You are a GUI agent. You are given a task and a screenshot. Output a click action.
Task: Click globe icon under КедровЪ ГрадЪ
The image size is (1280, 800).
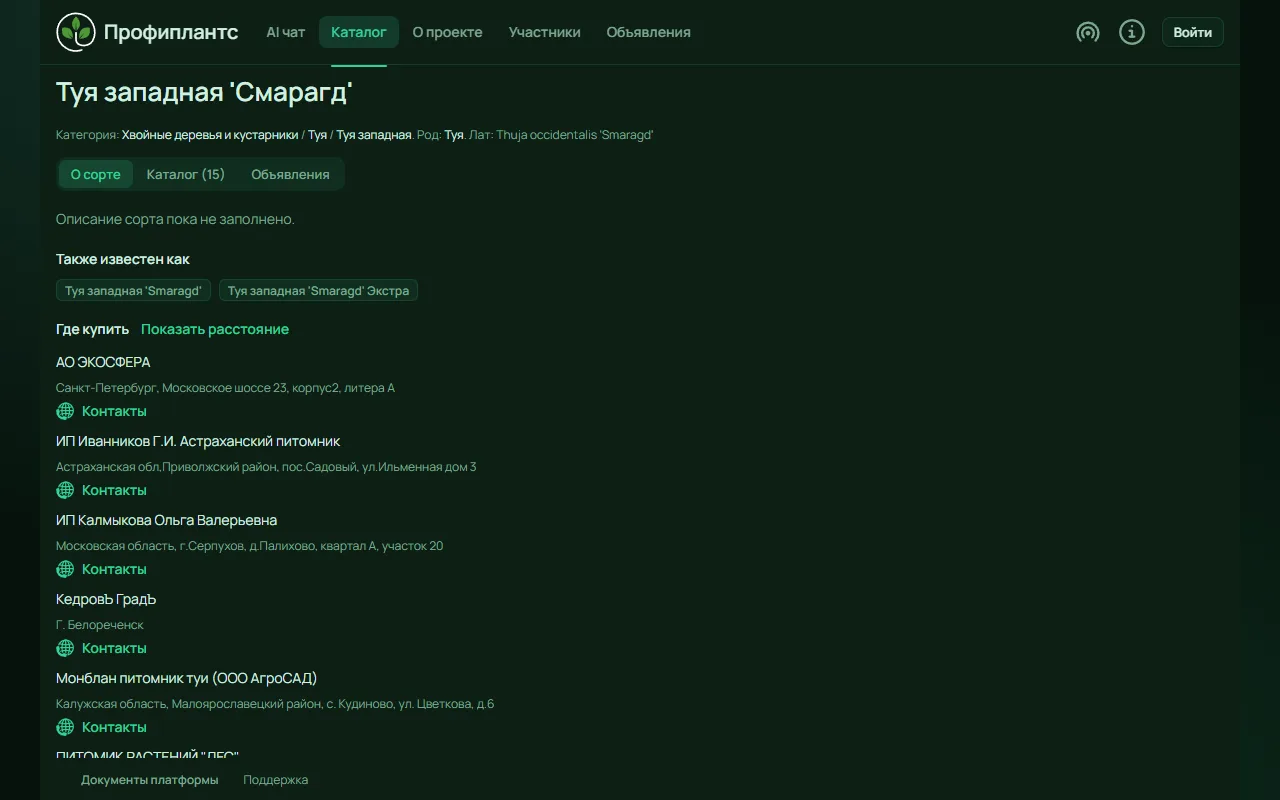[x=65, y=648]
